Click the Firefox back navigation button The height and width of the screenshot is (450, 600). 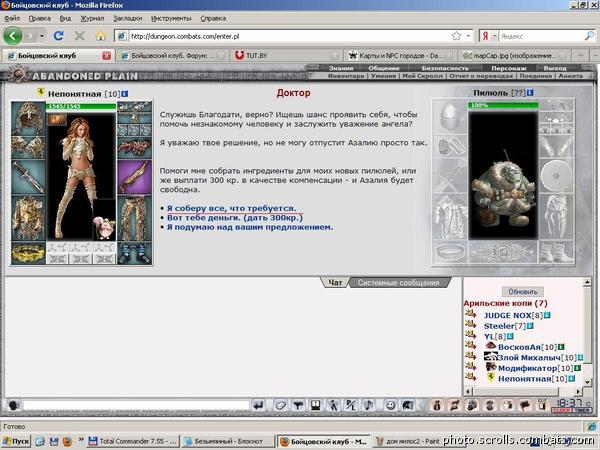13,36
